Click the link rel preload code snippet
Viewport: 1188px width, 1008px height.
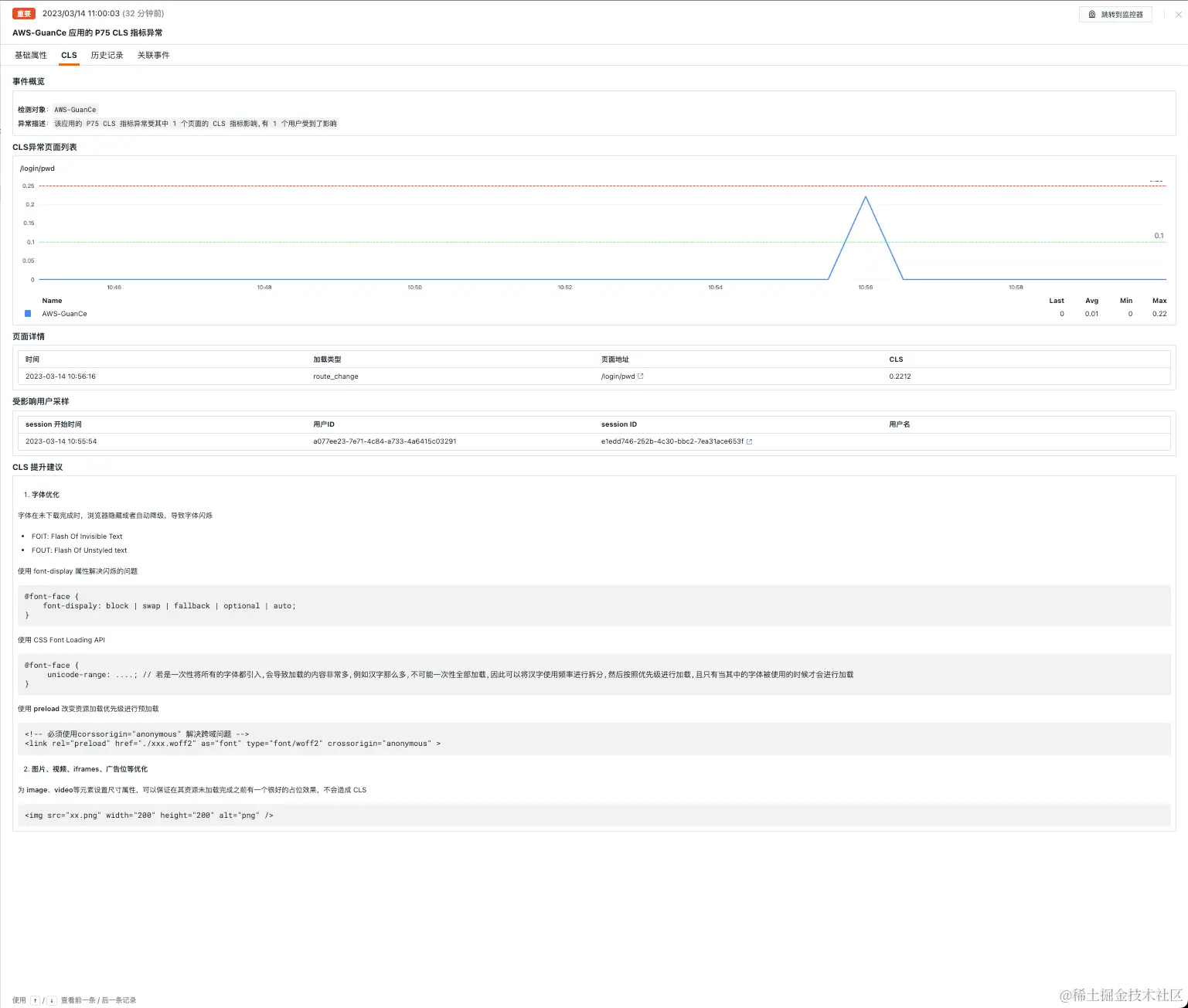[594, 739]
